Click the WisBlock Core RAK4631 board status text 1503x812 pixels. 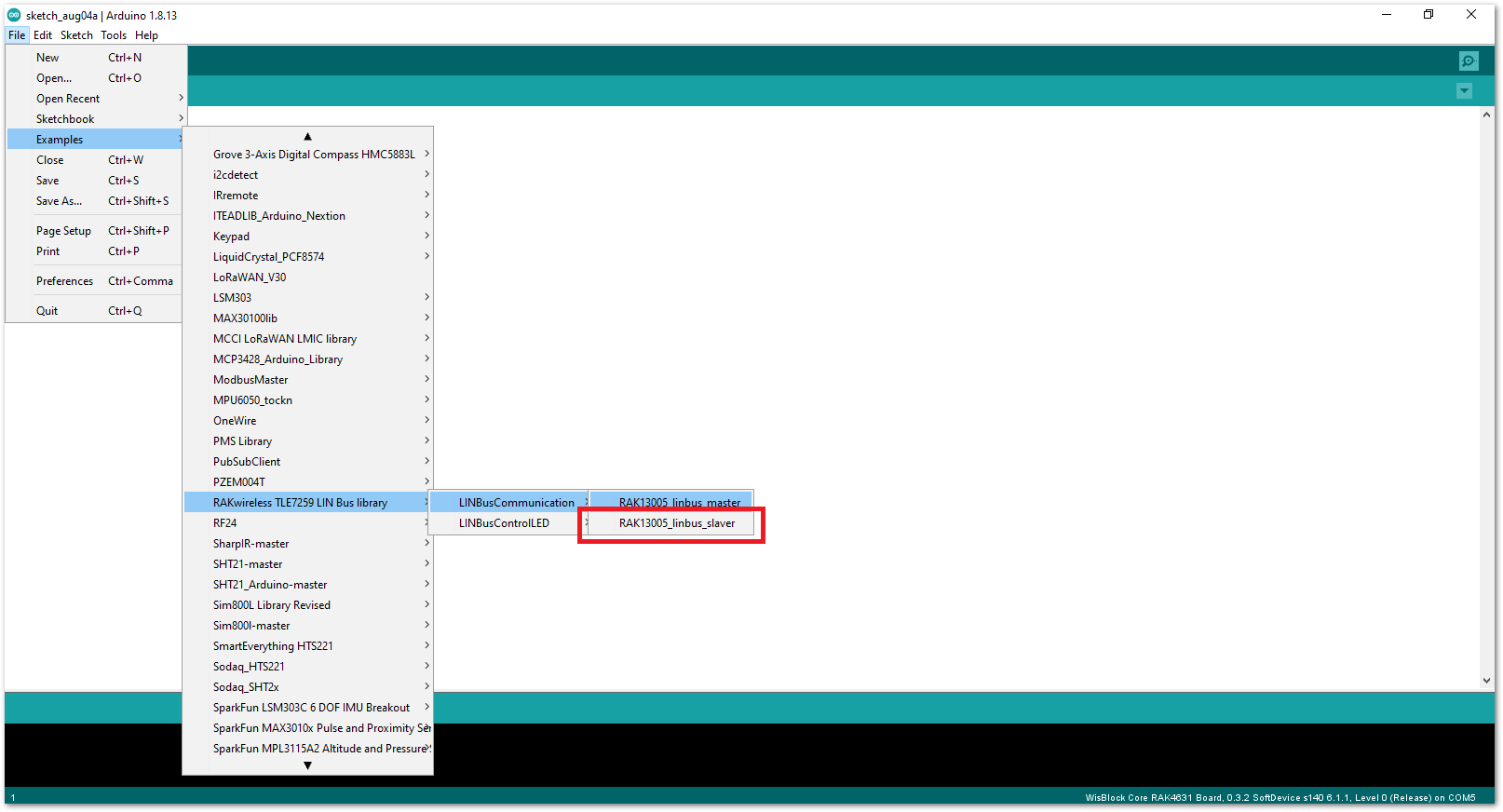[1280, 798]
